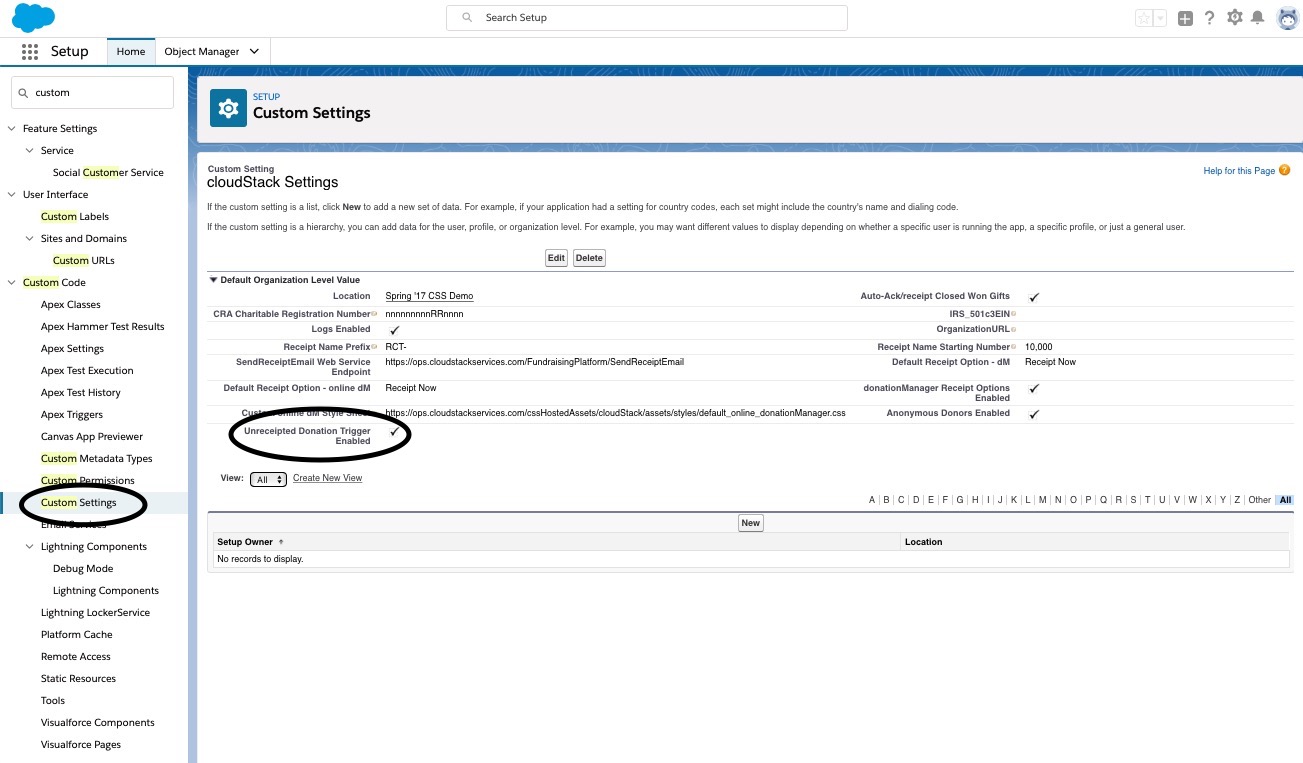Open the Object Manager tab dropdown chevron
This screenshot has width=1303, height=763.
click(x=254, y=51)
